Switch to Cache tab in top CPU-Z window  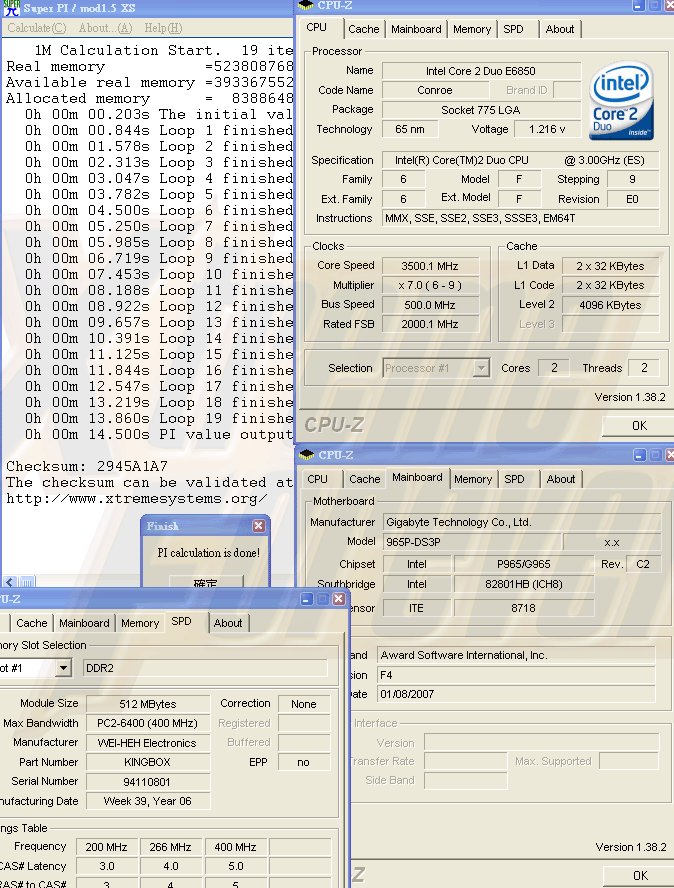pyautogui.click(x=364, y=29)
